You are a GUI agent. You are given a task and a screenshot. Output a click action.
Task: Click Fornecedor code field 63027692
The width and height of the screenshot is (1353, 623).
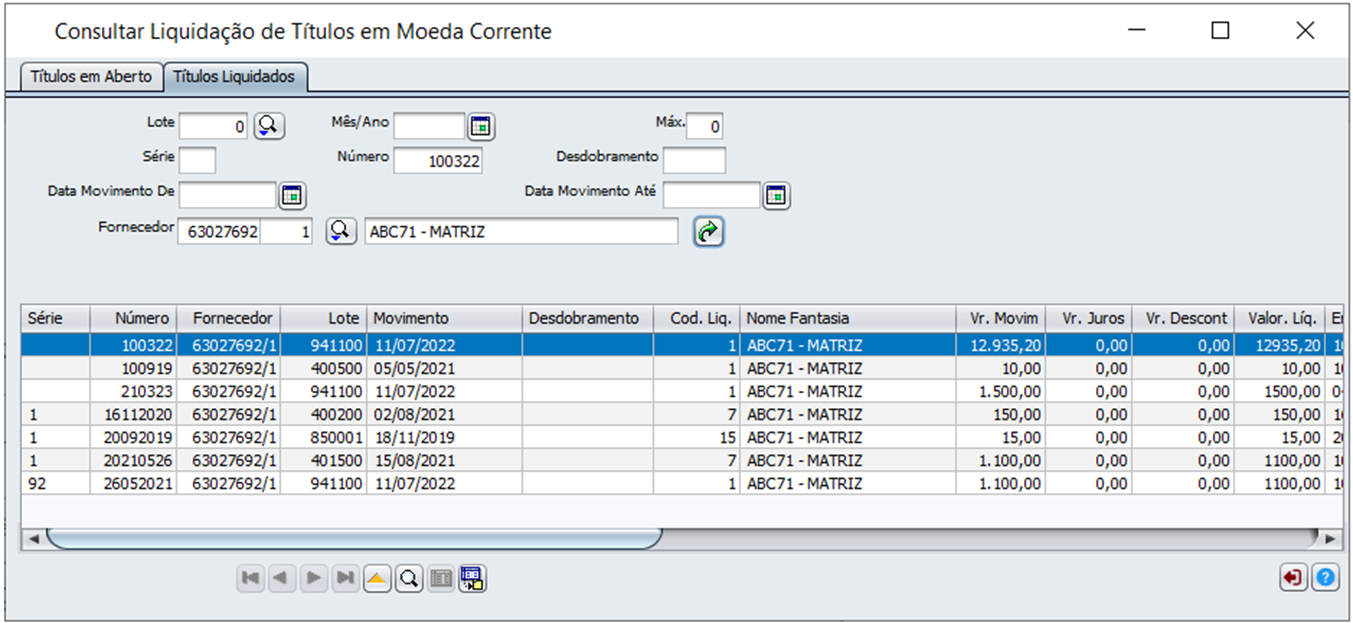(x=219, y=232)
